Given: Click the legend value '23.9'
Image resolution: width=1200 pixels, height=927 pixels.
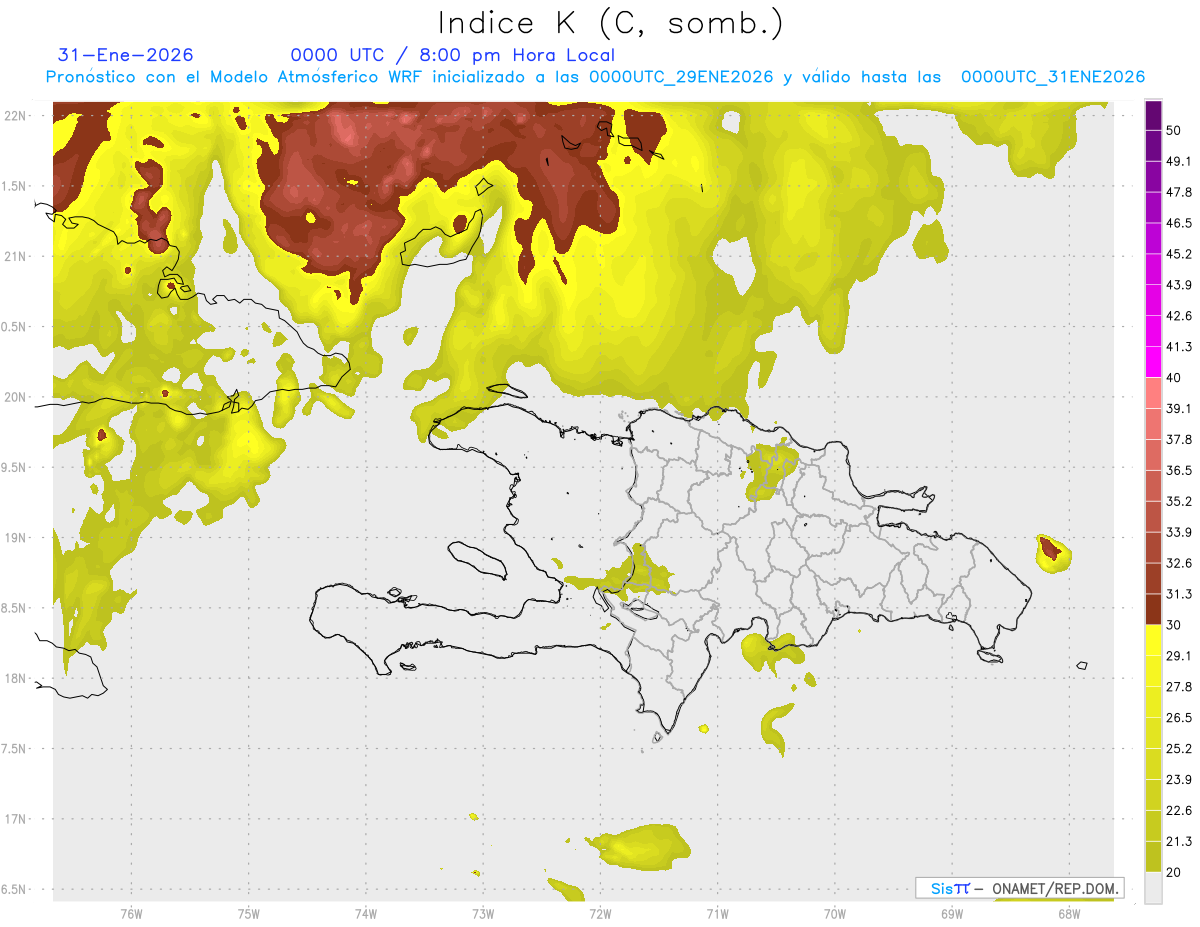Looking at the screenshot, I should (1179, 780).
